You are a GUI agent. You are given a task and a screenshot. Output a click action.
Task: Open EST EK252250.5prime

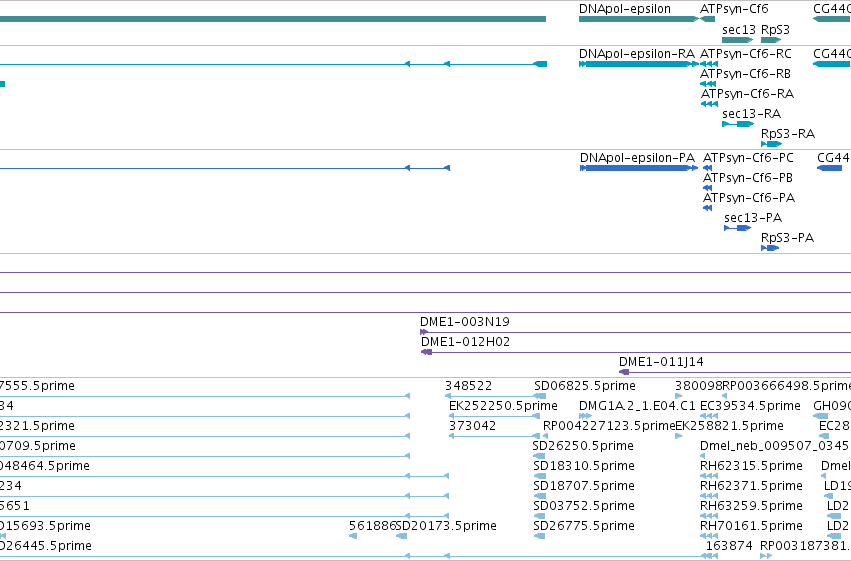click(x=503, y=406)
